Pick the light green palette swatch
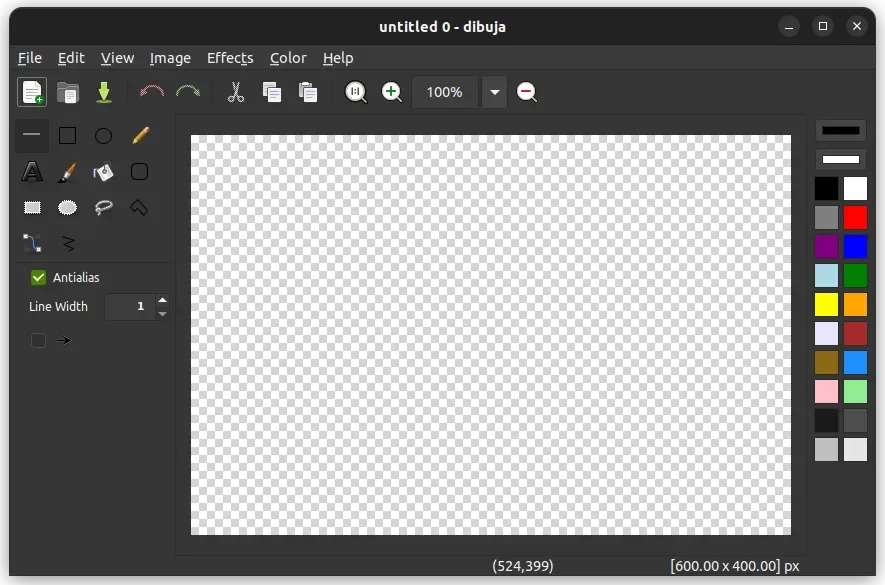The image size is (885, 585). pyautogui.click(x=856, y=392)
